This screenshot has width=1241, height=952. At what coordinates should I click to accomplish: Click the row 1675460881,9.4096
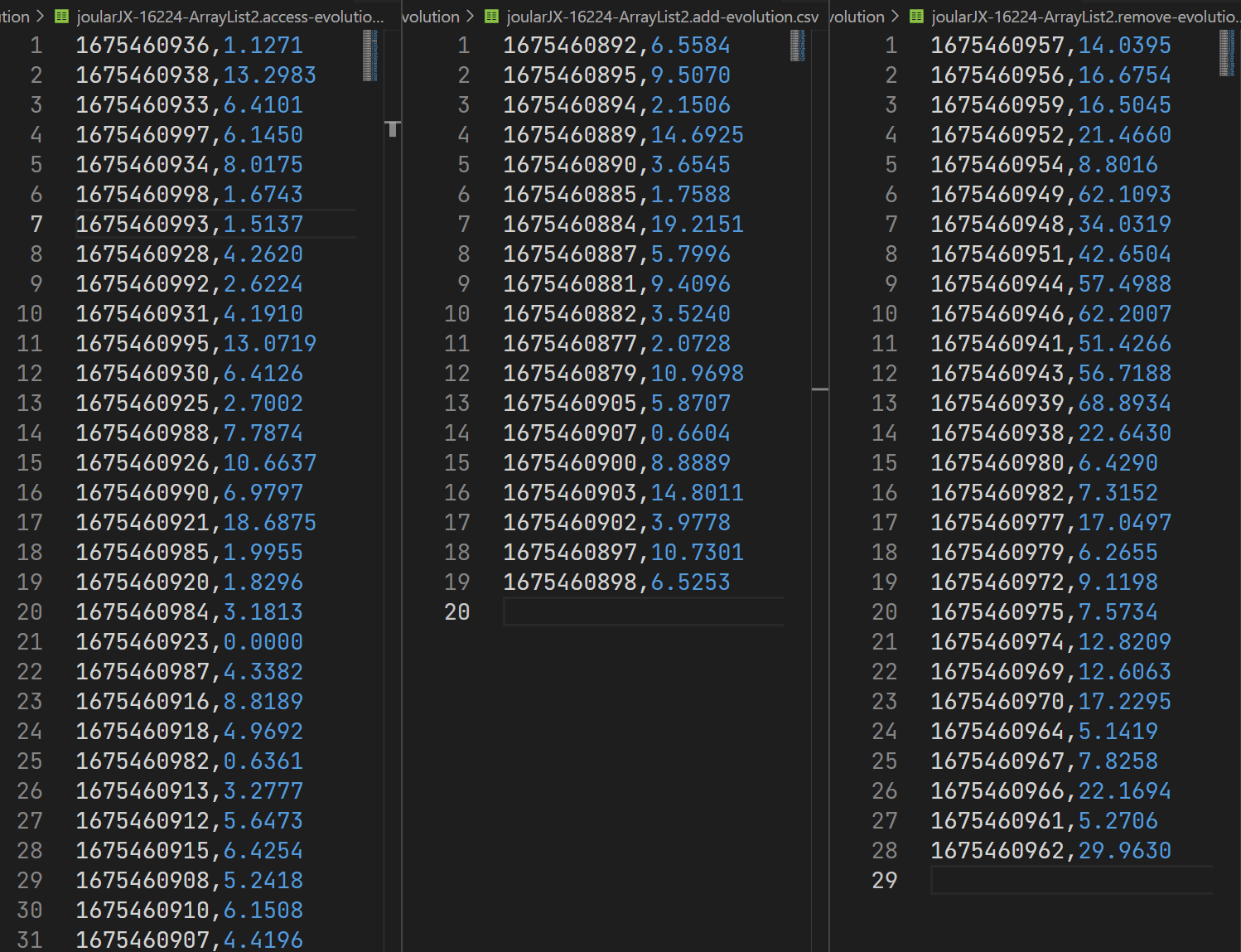pyautogui.click(x=617, y=284)
